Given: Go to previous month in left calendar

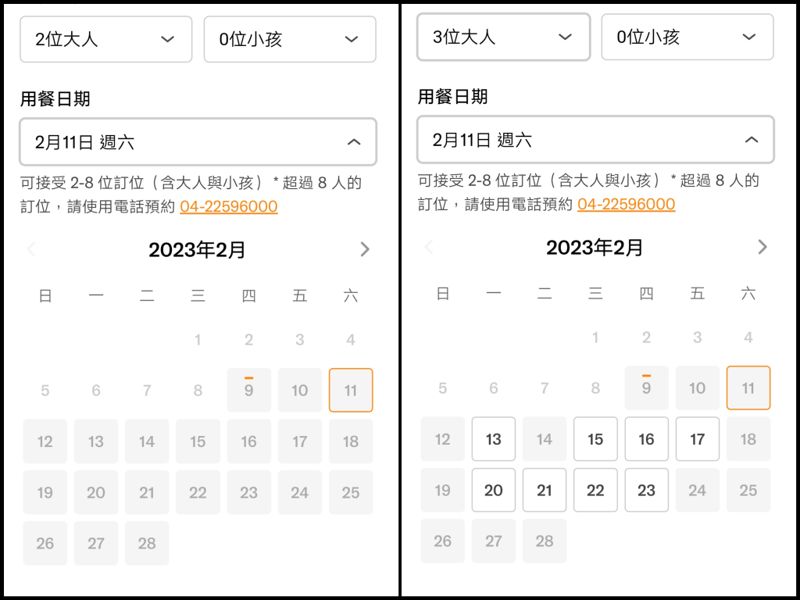Looking at the screenshot, I should [x=31, y=249].
